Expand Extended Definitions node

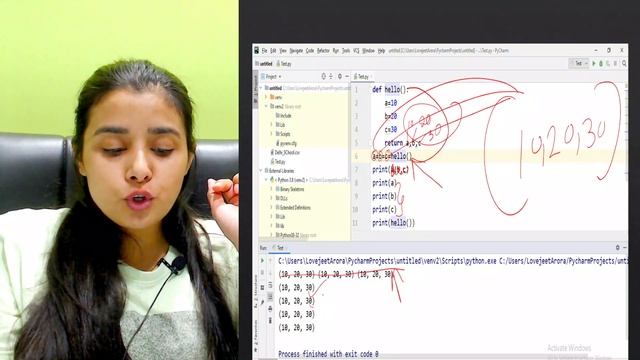coord(272,208)
